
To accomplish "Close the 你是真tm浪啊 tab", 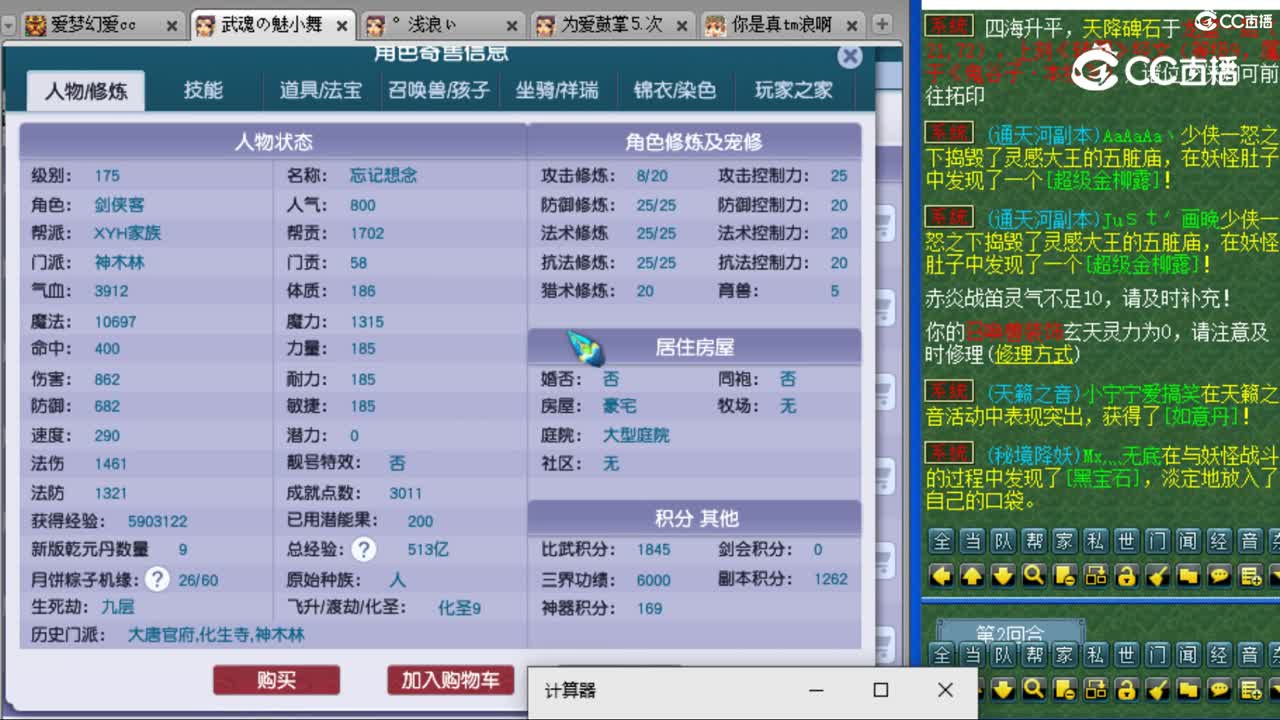I will [x=852, y=27].
